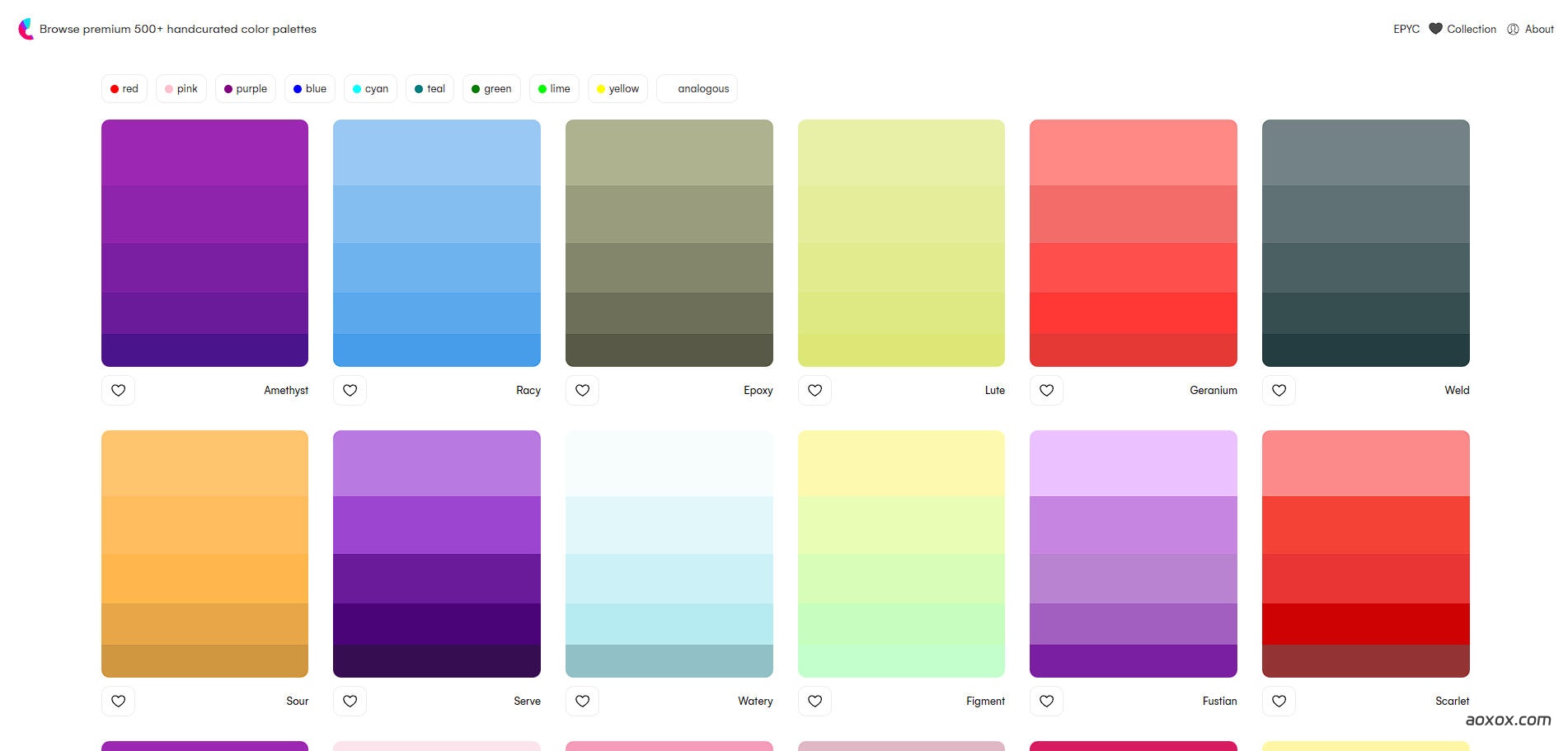Favorite the Amethyst palette with heart icon

pos(118,390)
